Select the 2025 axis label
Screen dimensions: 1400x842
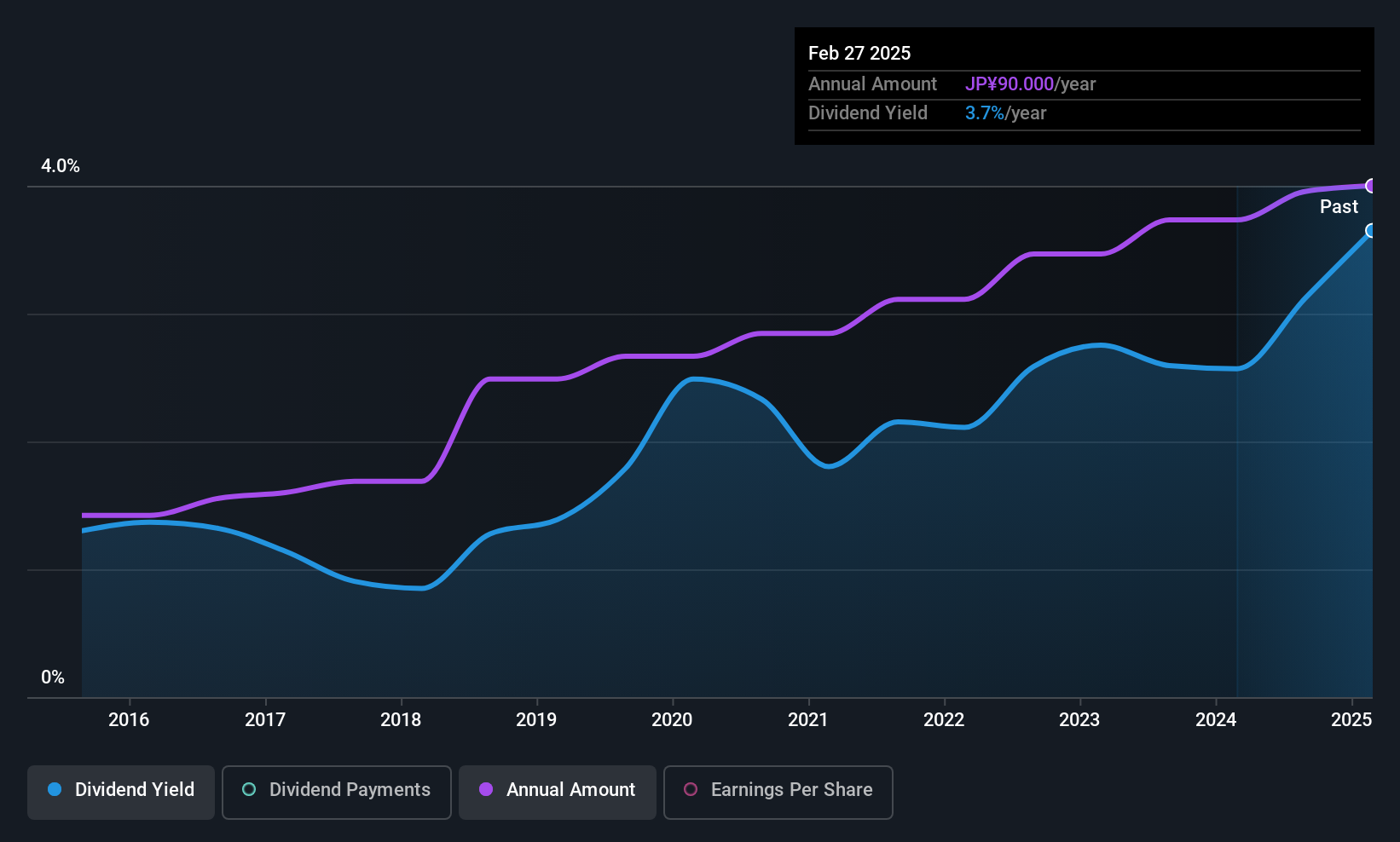pos(1351,719)
